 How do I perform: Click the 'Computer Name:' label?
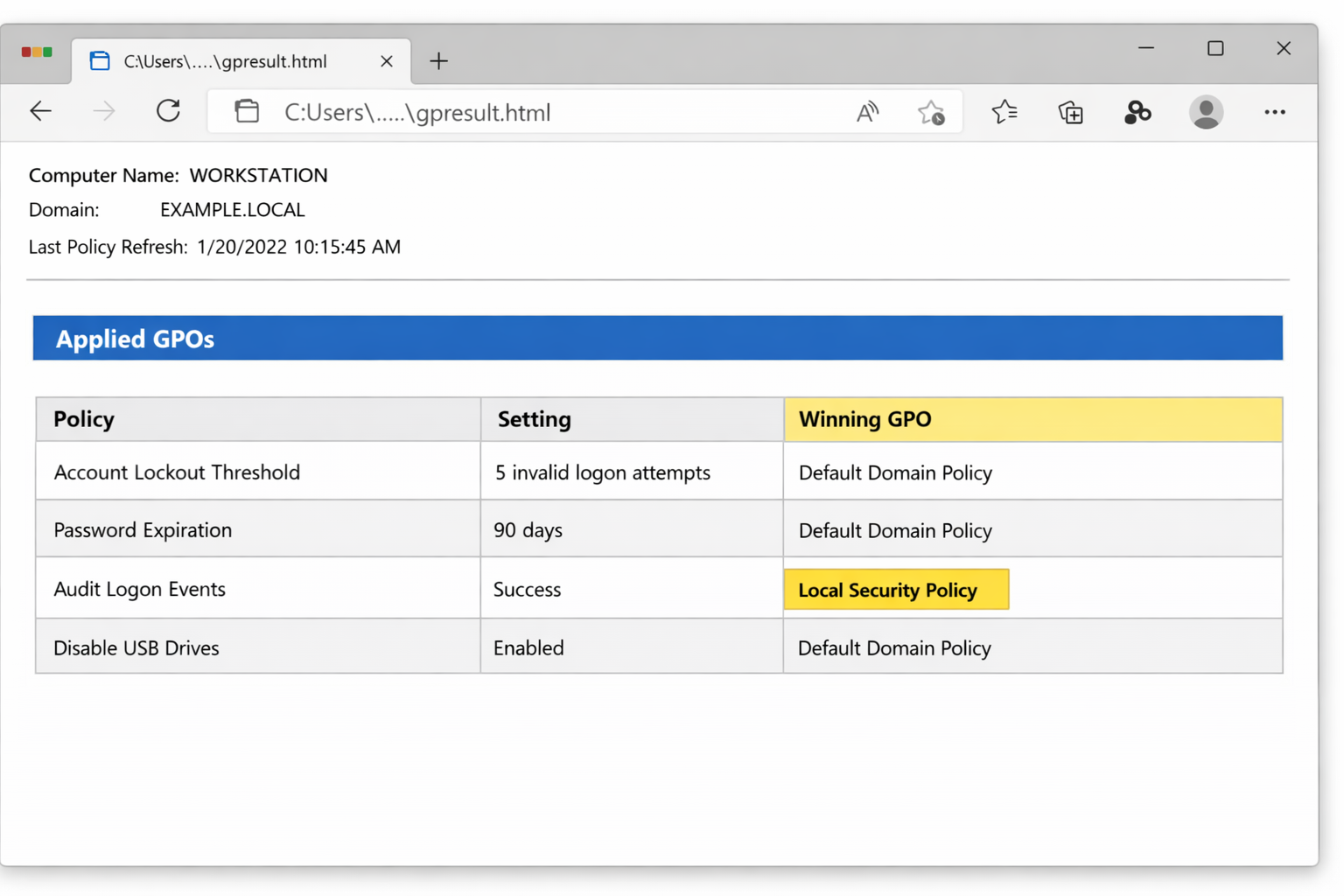pos(103,175)
